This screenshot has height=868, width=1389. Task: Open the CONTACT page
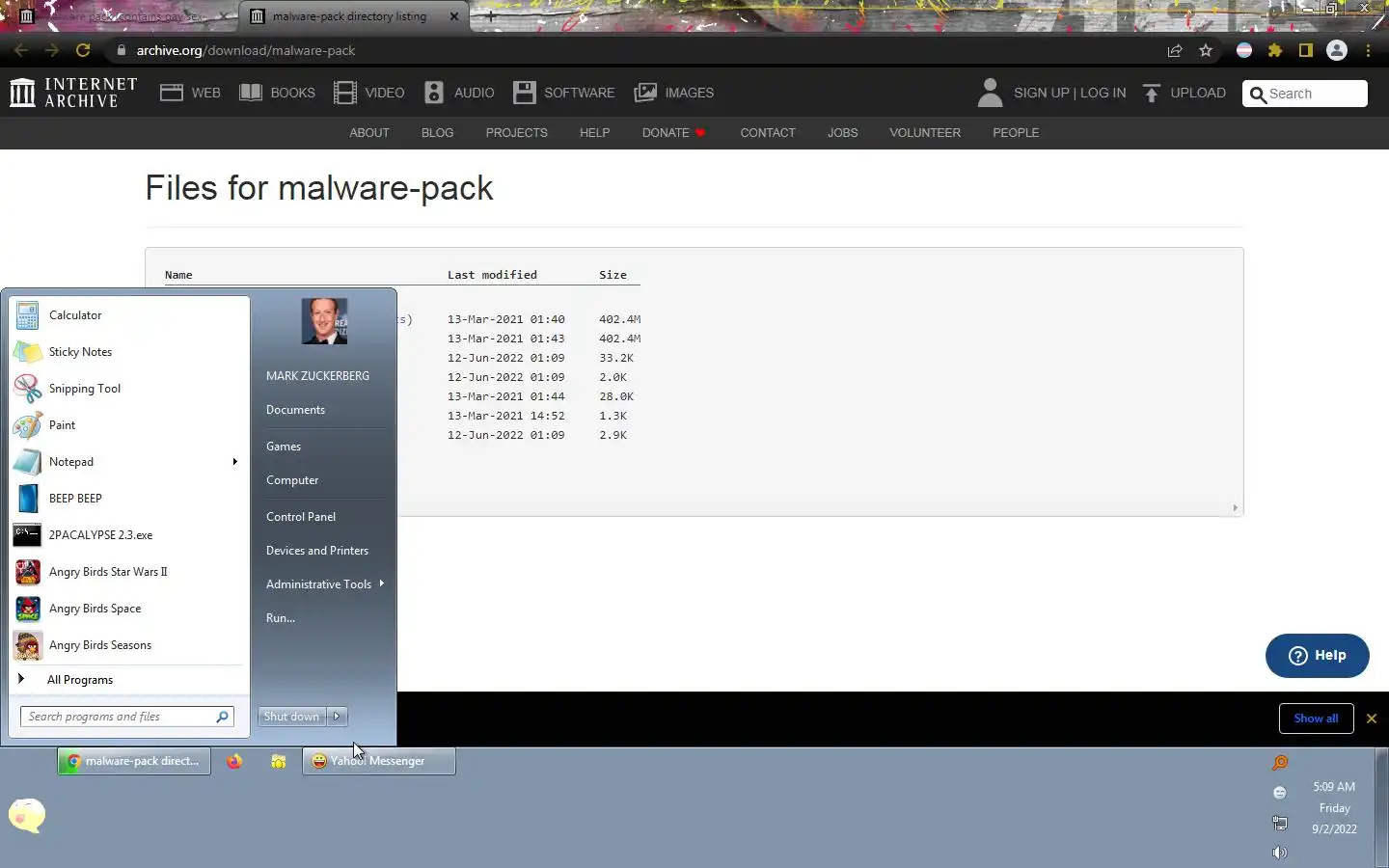point(768,133)
